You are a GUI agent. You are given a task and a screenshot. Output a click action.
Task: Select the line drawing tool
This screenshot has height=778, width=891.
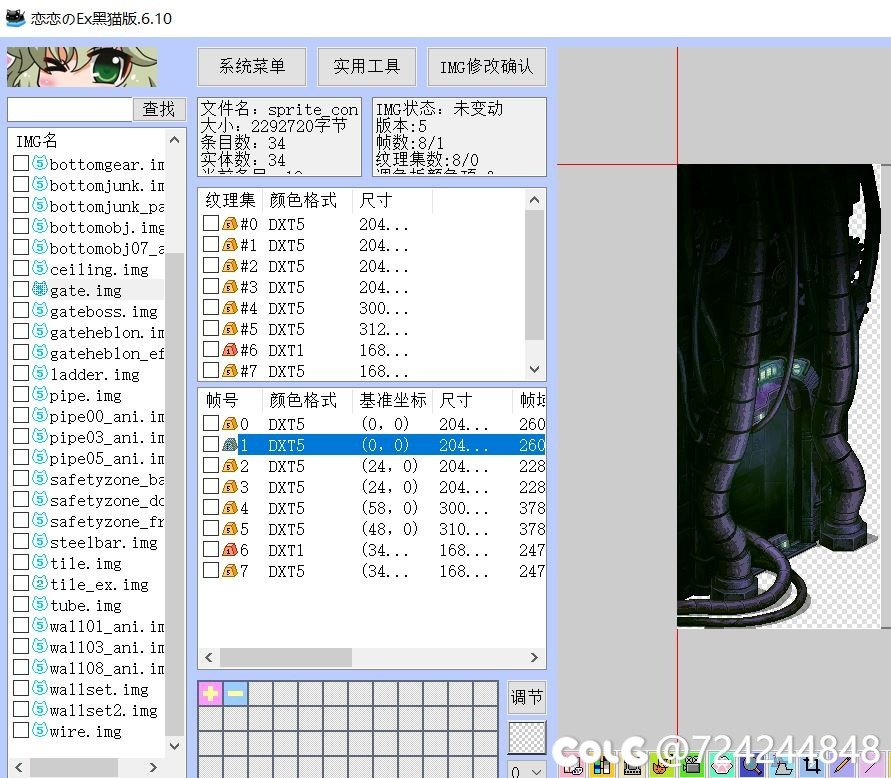(x=874, y=765)
